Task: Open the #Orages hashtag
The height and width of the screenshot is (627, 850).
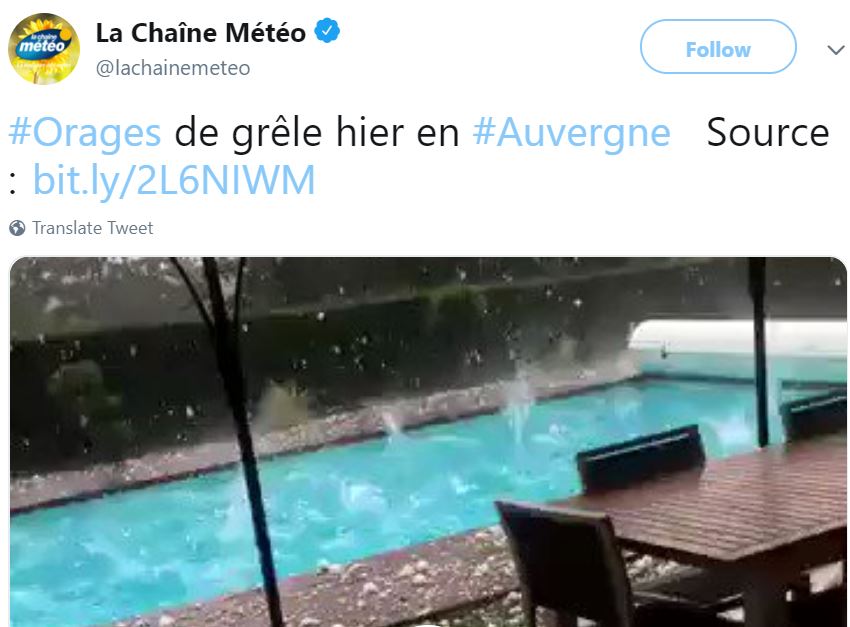Action: [x=85, y=133]
